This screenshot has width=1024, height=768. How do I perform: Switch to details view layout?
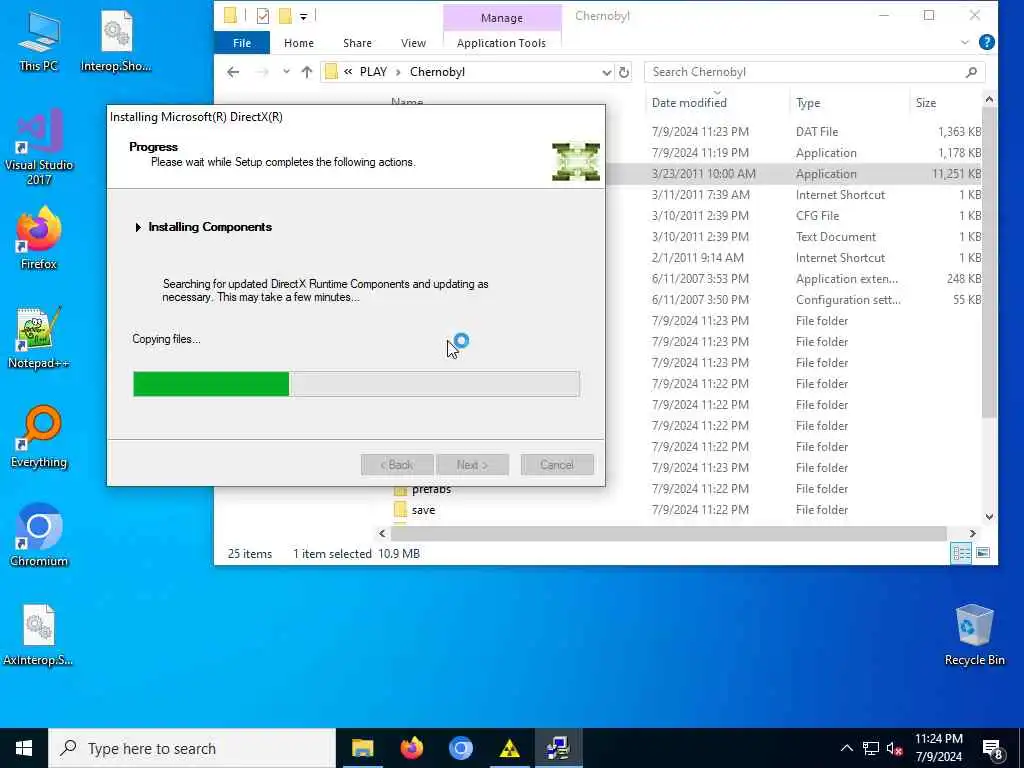961,554
